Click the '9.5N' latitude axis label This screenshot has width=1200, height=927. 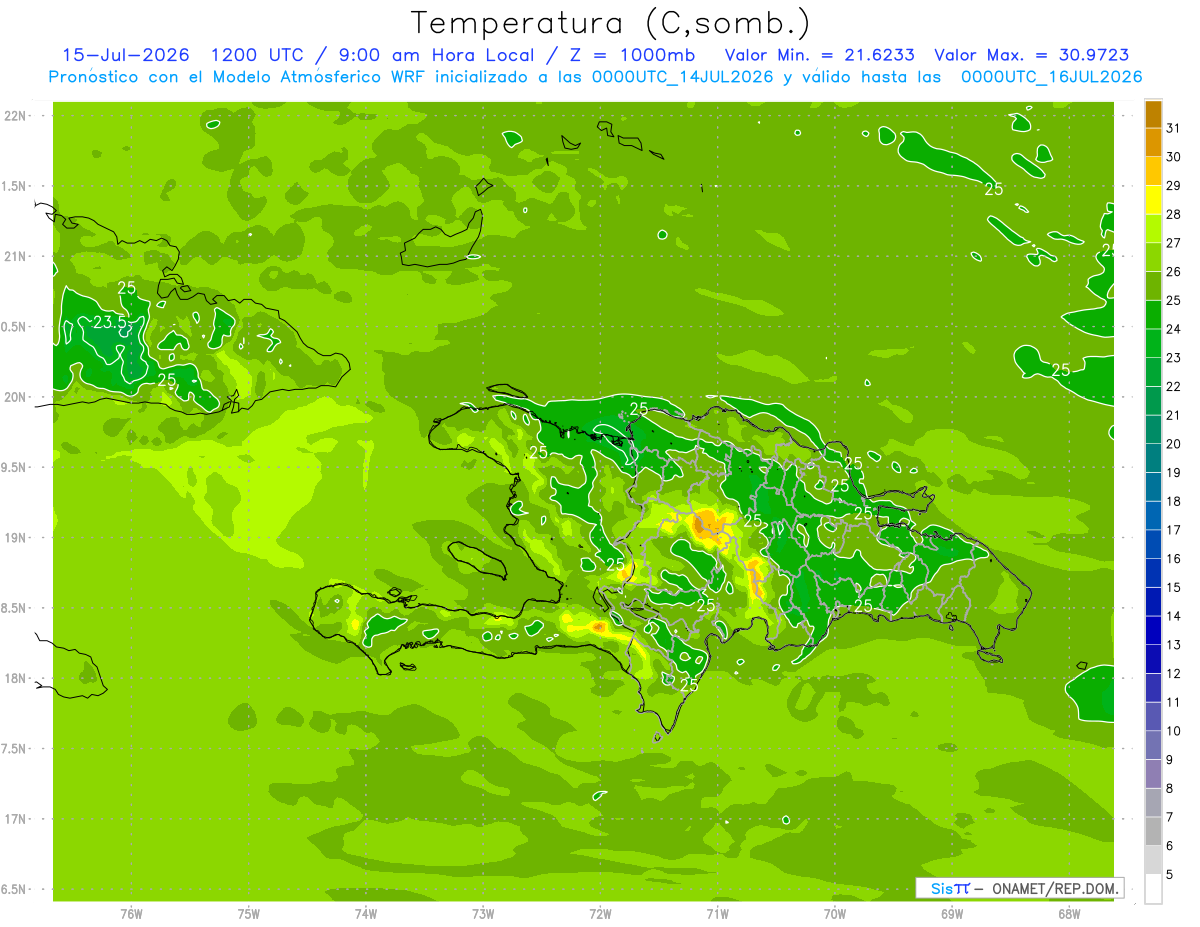15,467
